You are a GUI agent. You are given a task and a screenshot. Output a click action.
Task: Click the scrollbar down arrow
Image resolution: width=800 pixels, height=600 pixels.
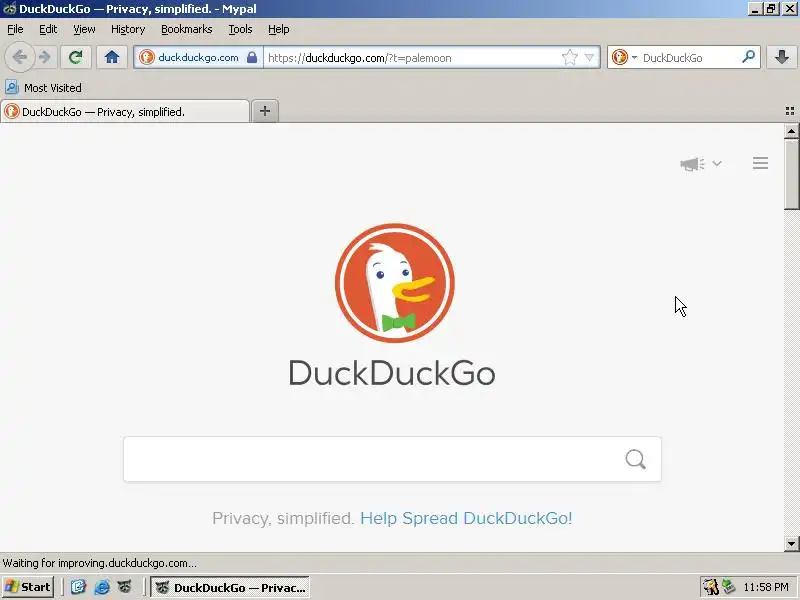pos(791,544)
